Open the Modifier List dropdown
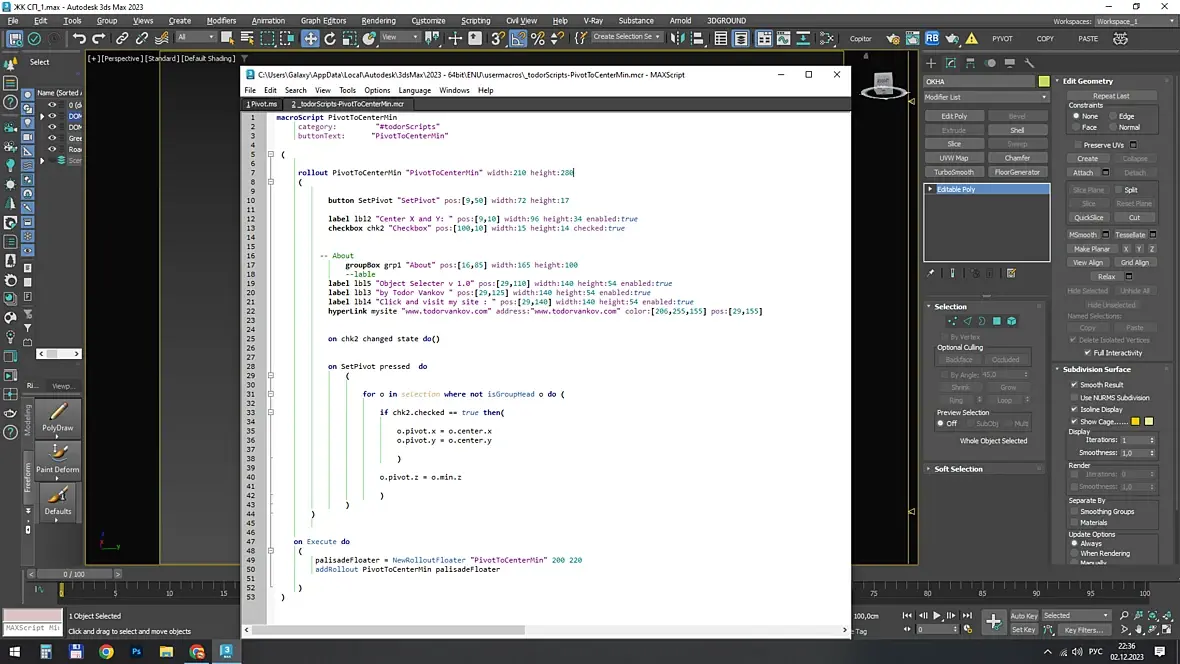Viewport: 1180px width, 664px height. click(x=986, y=97)
